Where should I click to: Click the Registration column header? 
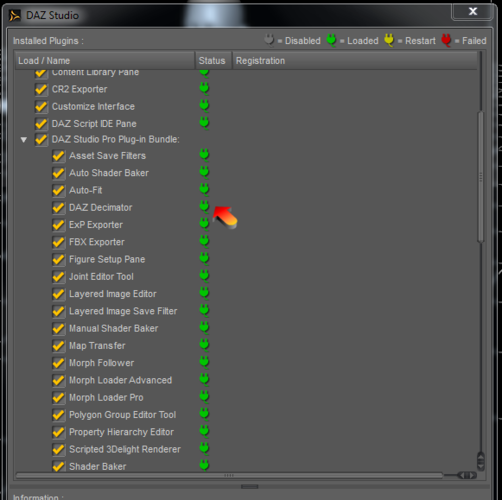(x=355, y=61)
